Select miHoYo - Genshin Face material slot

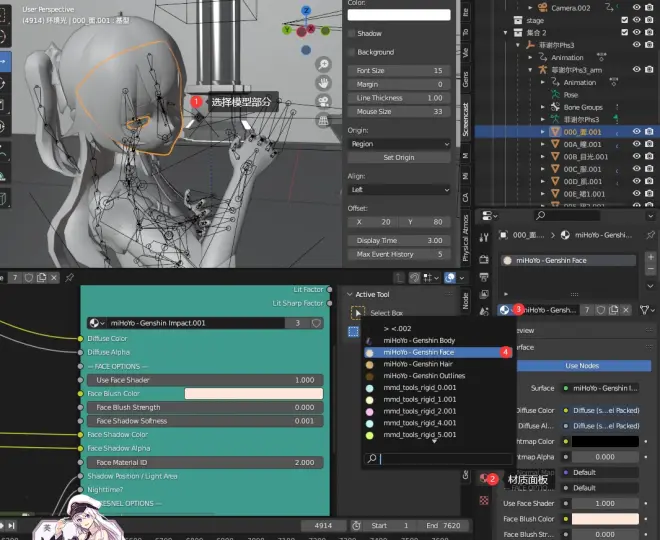pyautogui.click(x=568, y=261)
